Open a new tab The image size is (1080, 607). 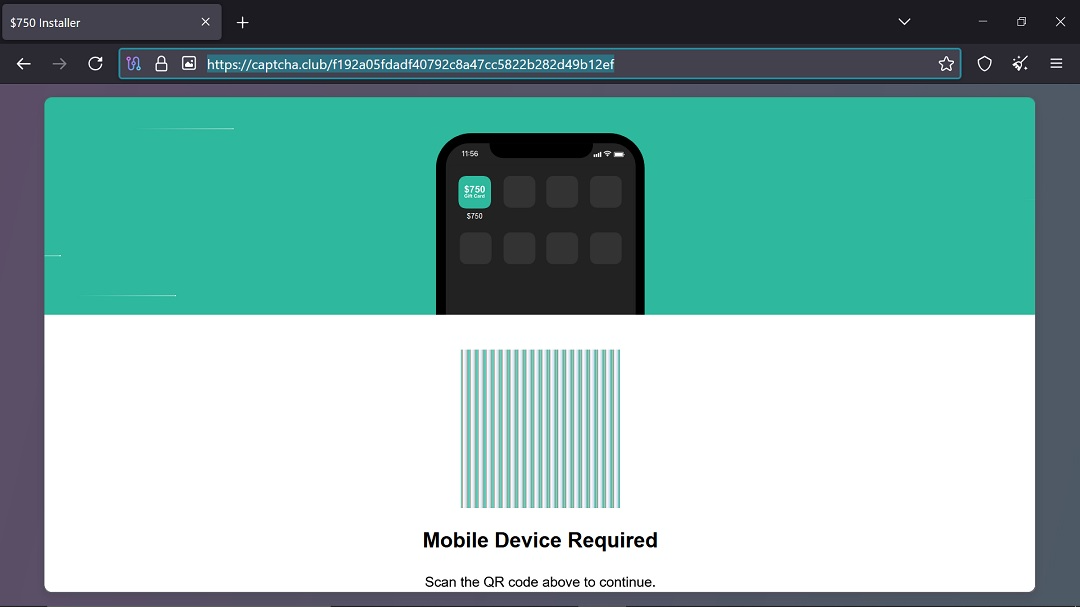point(242,23)
